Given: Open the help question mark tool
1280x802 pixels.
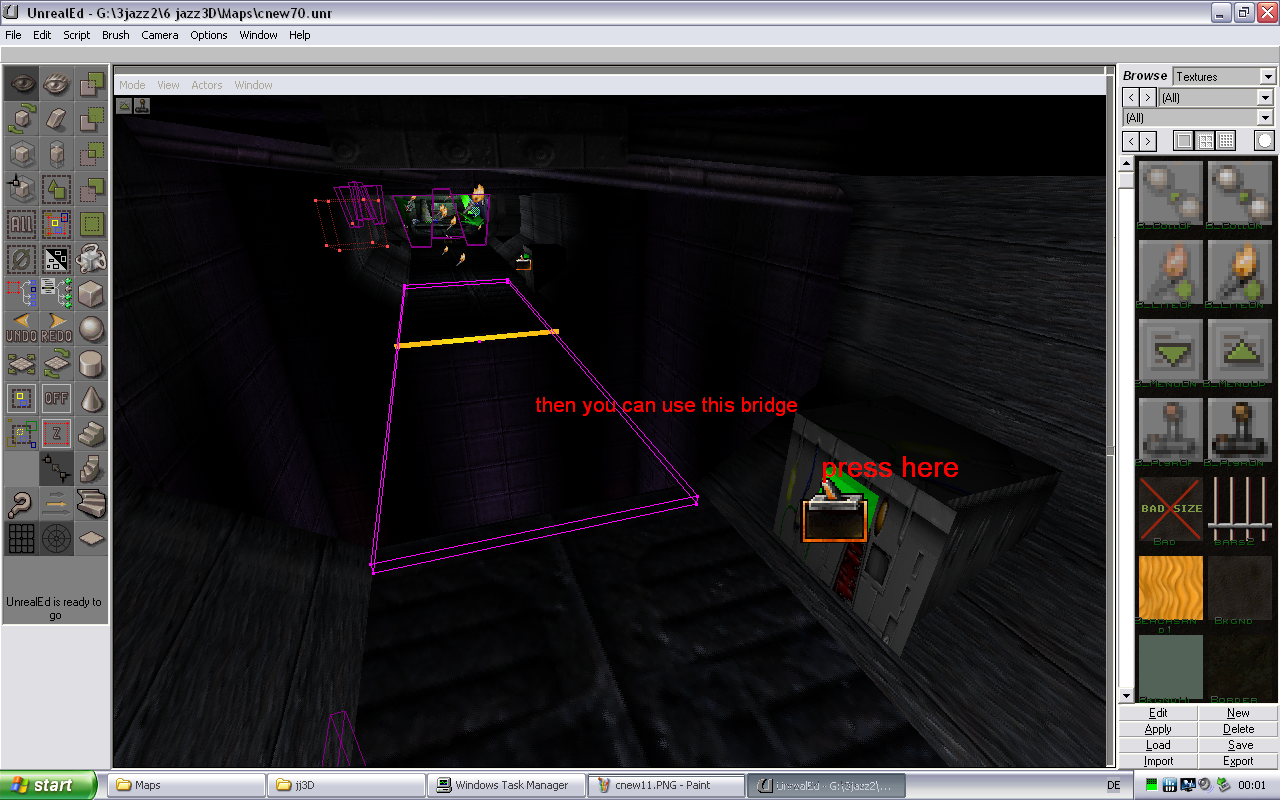Looking at the screenshot, I should pyautogui.click(x=22, y=503).
